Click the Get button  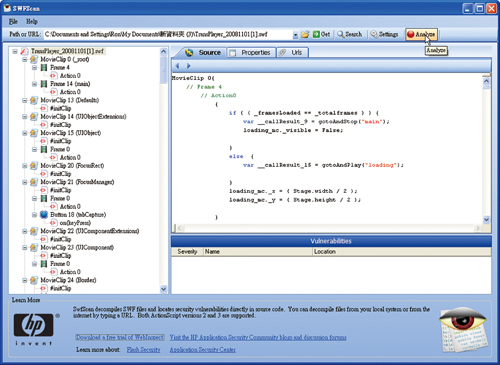[x=321, y=34]
